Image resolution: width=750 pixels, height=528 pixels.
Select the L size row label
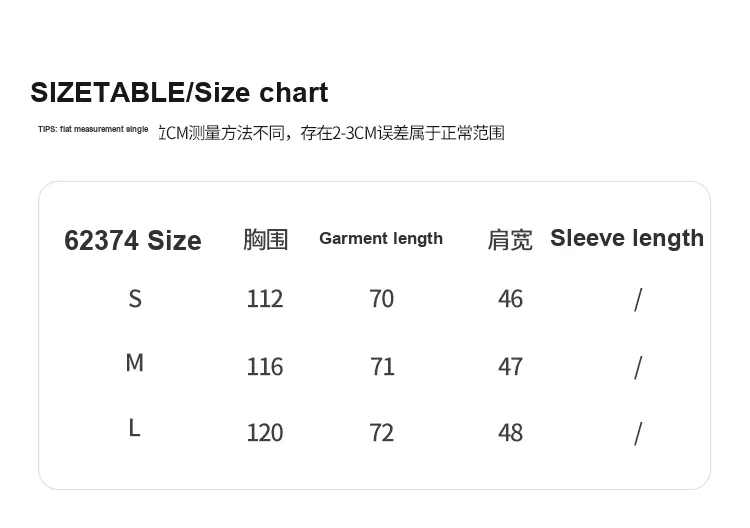[134, 428]
